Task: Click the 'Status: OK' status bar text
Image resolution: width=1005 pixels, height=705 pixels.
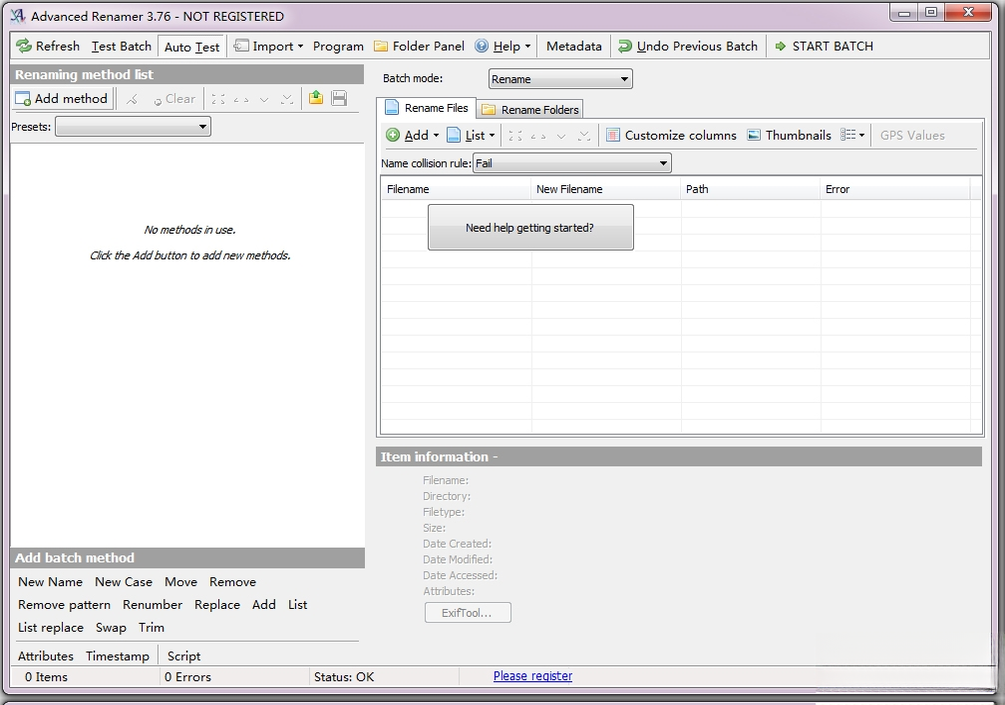Action: pos(344,677)
